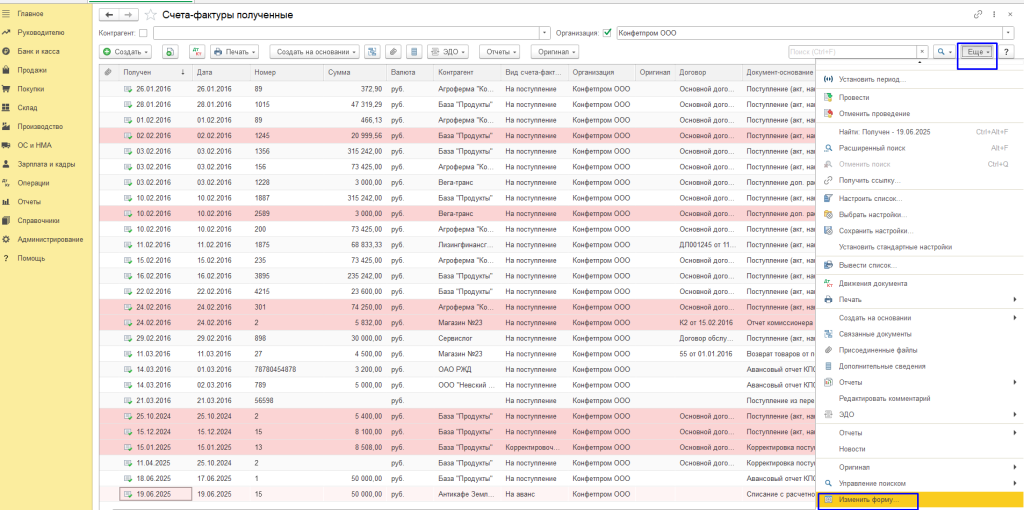Expand the ЭДО toolbar dropdown

pyautogui.click(x=448, y=52)
